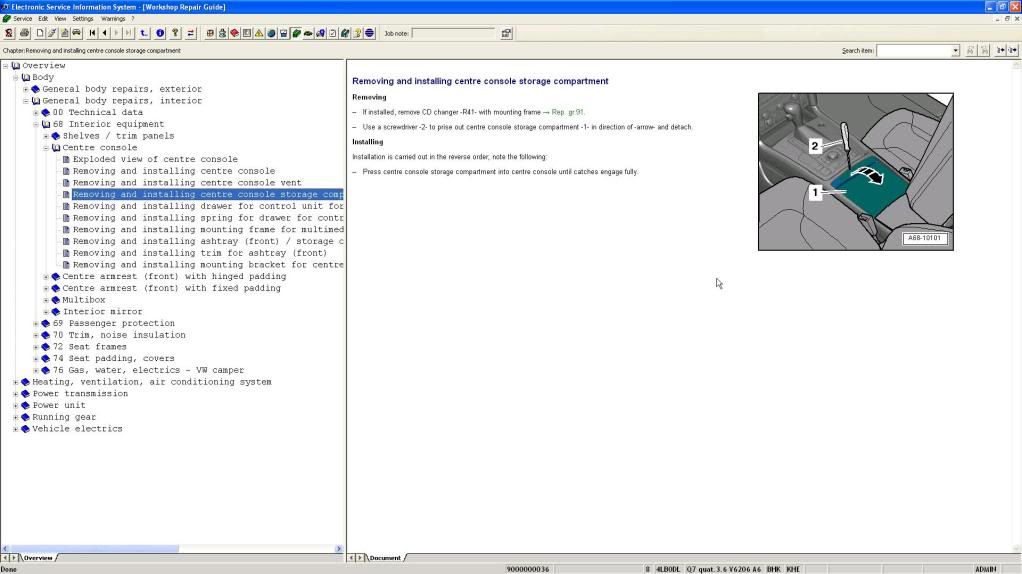Click the question mark help icon

click(175, 33)
